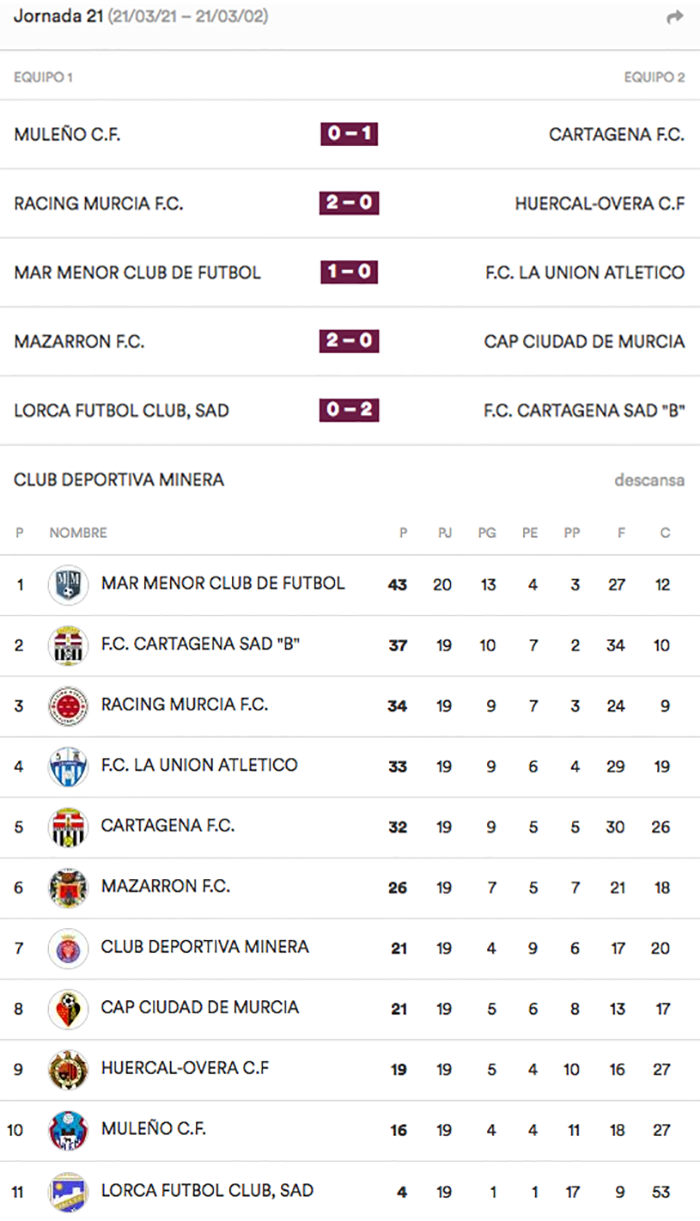
Task: Click F.C. Cartagena SAD B crest
Action: point(68,646)
